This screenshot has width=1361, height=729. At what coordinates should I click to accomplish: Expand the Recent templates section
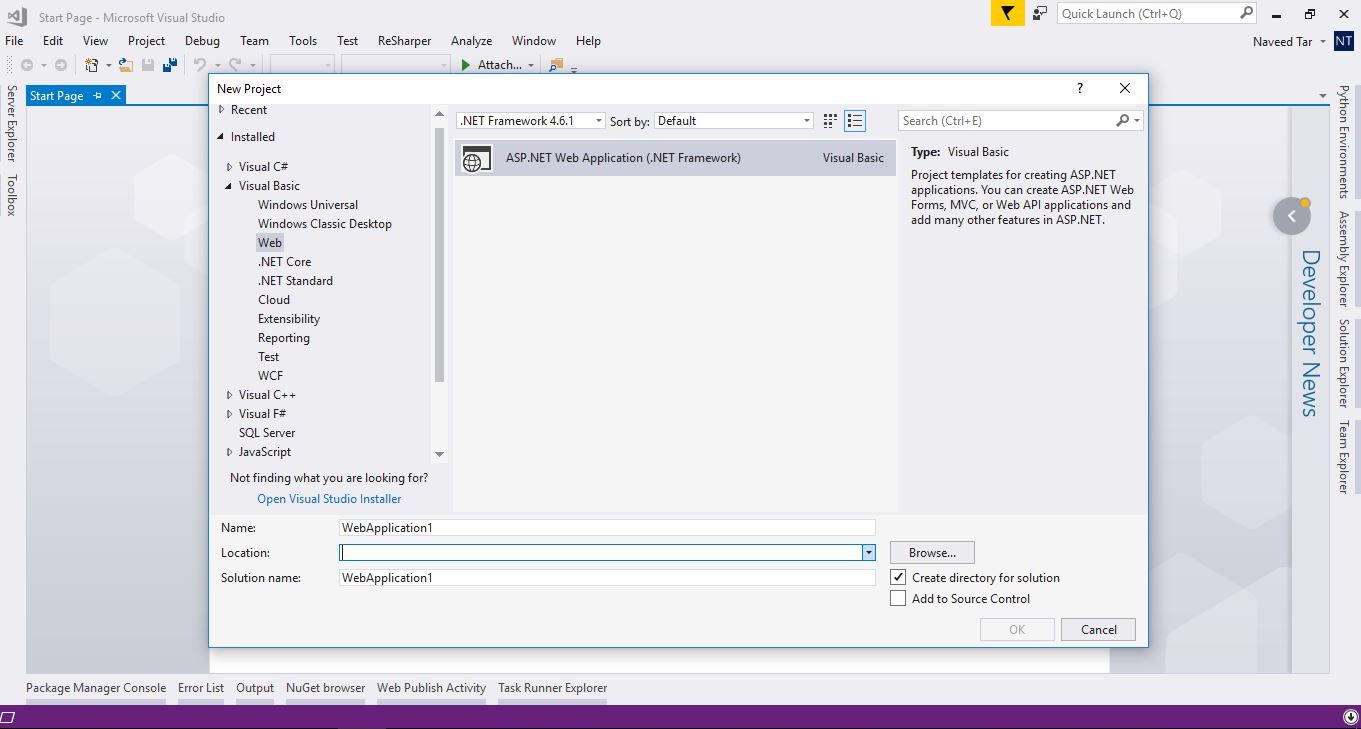[x=221, y=110]
